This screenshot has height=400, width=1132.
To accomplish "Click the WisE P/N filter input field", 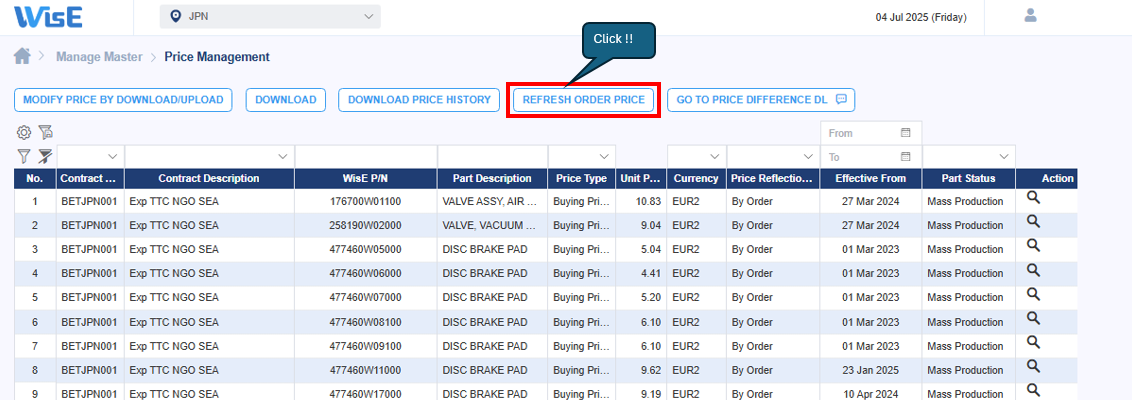I will tap(365, 157).
